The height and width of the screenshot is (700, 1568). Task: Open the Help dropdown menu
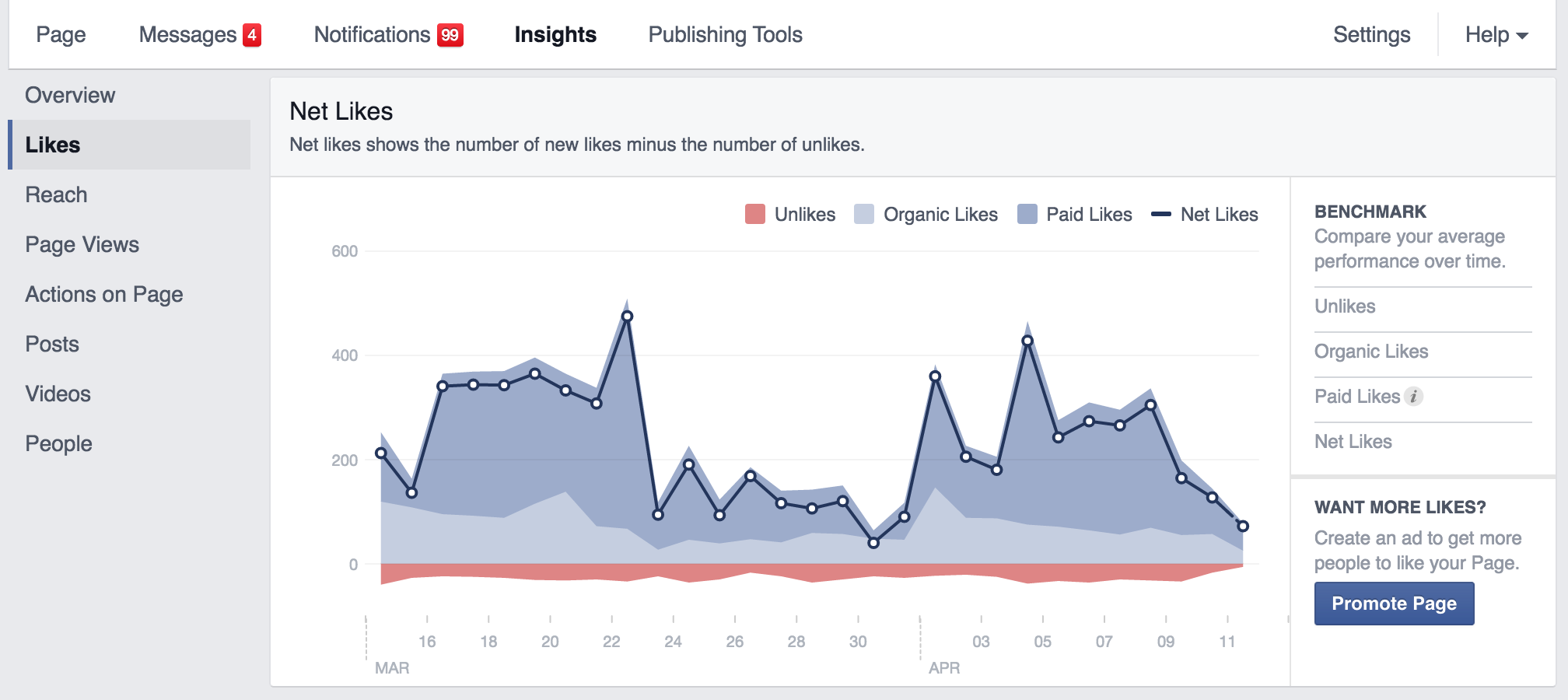[x=1496, y=35]
